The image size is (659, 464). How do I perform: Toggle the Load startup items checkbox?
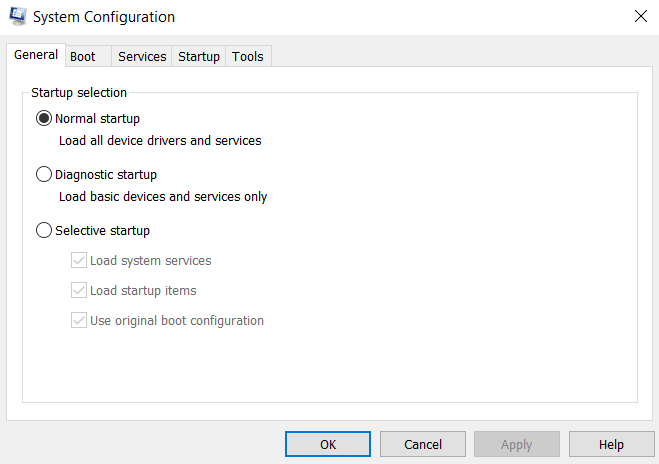click(79, 291)
